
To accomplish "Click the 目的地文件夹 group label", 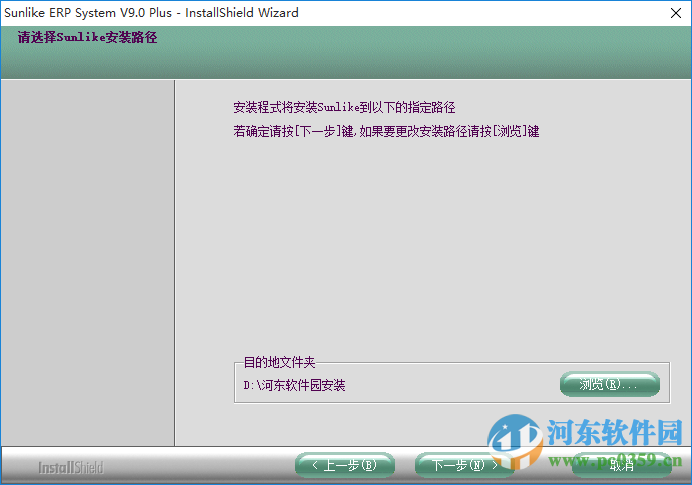I will click(x=279, y=362).
